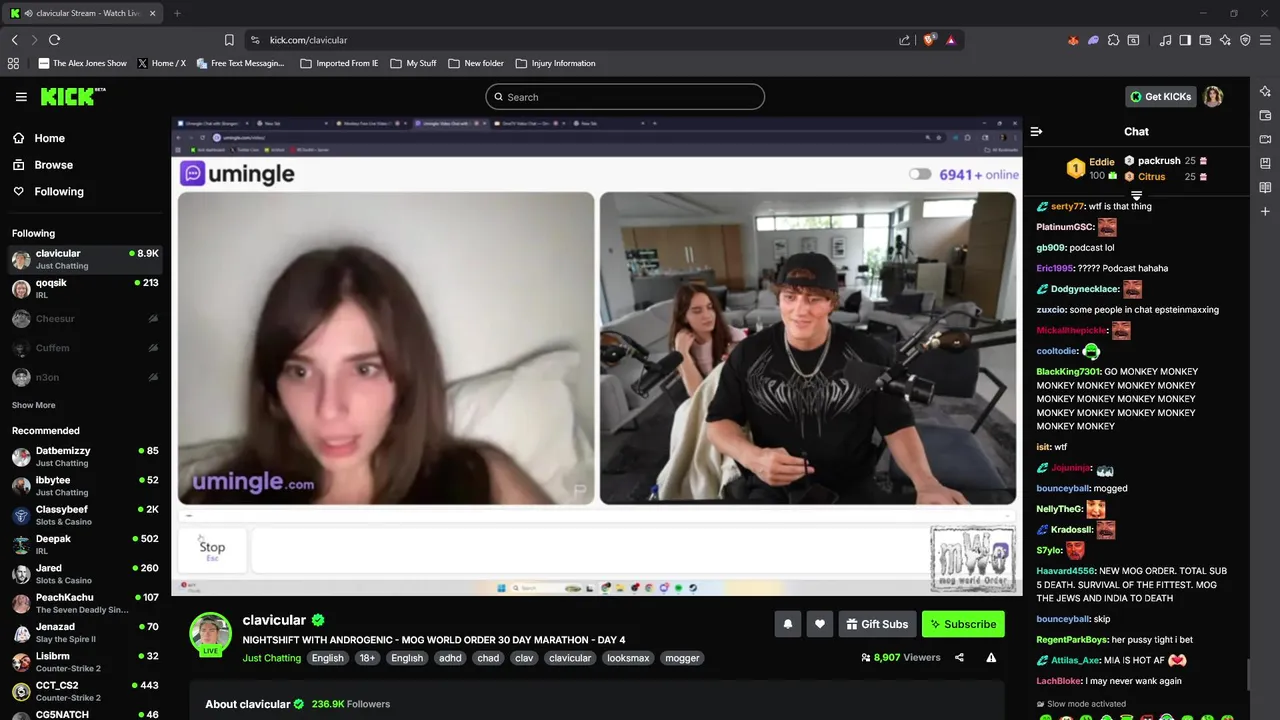Toggle the browser sidebar panel button

[x=1185, y=40]
